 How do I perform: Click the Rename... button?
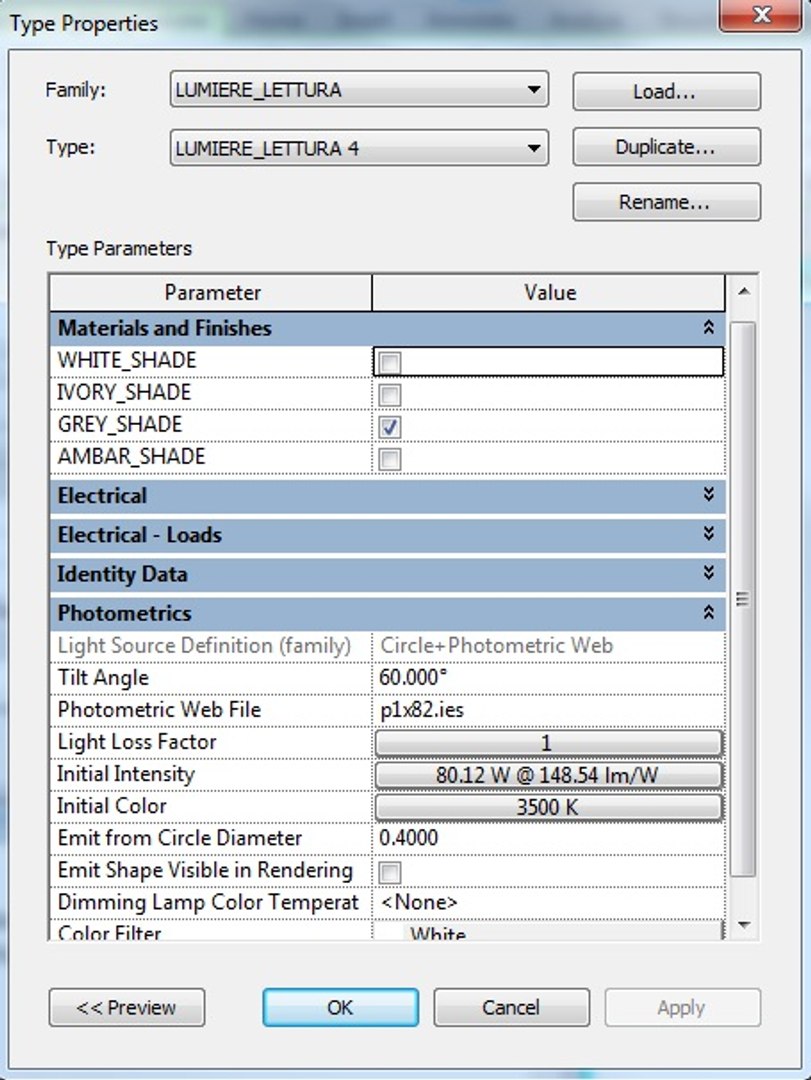[666, 202]
